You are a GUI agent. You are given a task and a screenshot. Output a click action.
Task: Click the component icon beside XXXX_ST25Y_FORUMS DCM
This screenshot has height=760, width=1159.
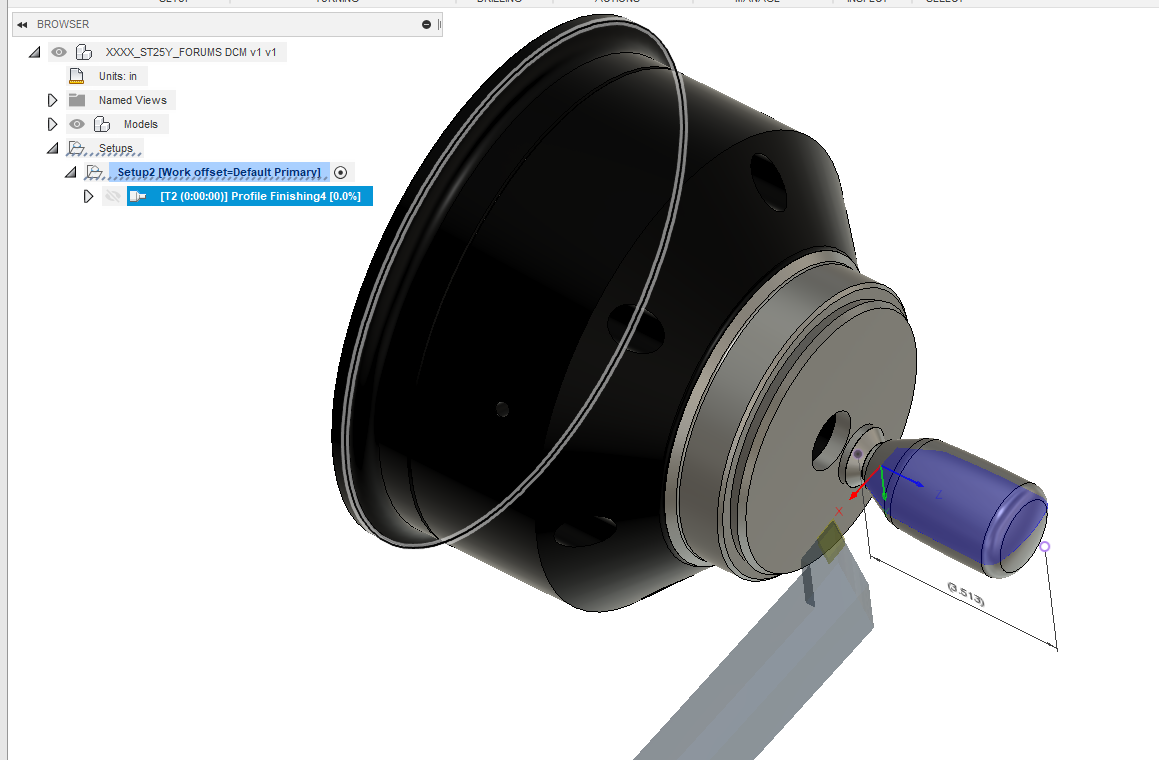(x=84, y=51)
